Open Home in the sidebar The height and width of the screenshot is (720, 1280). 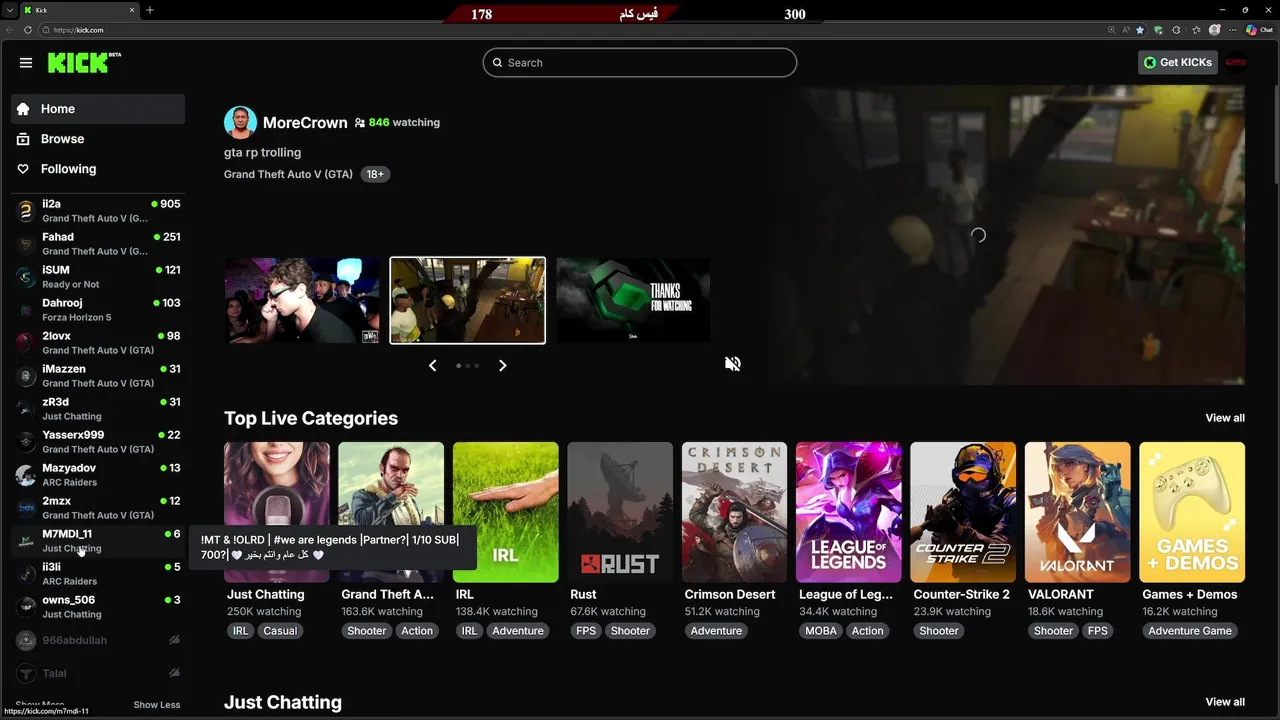[x=98, y=109]
